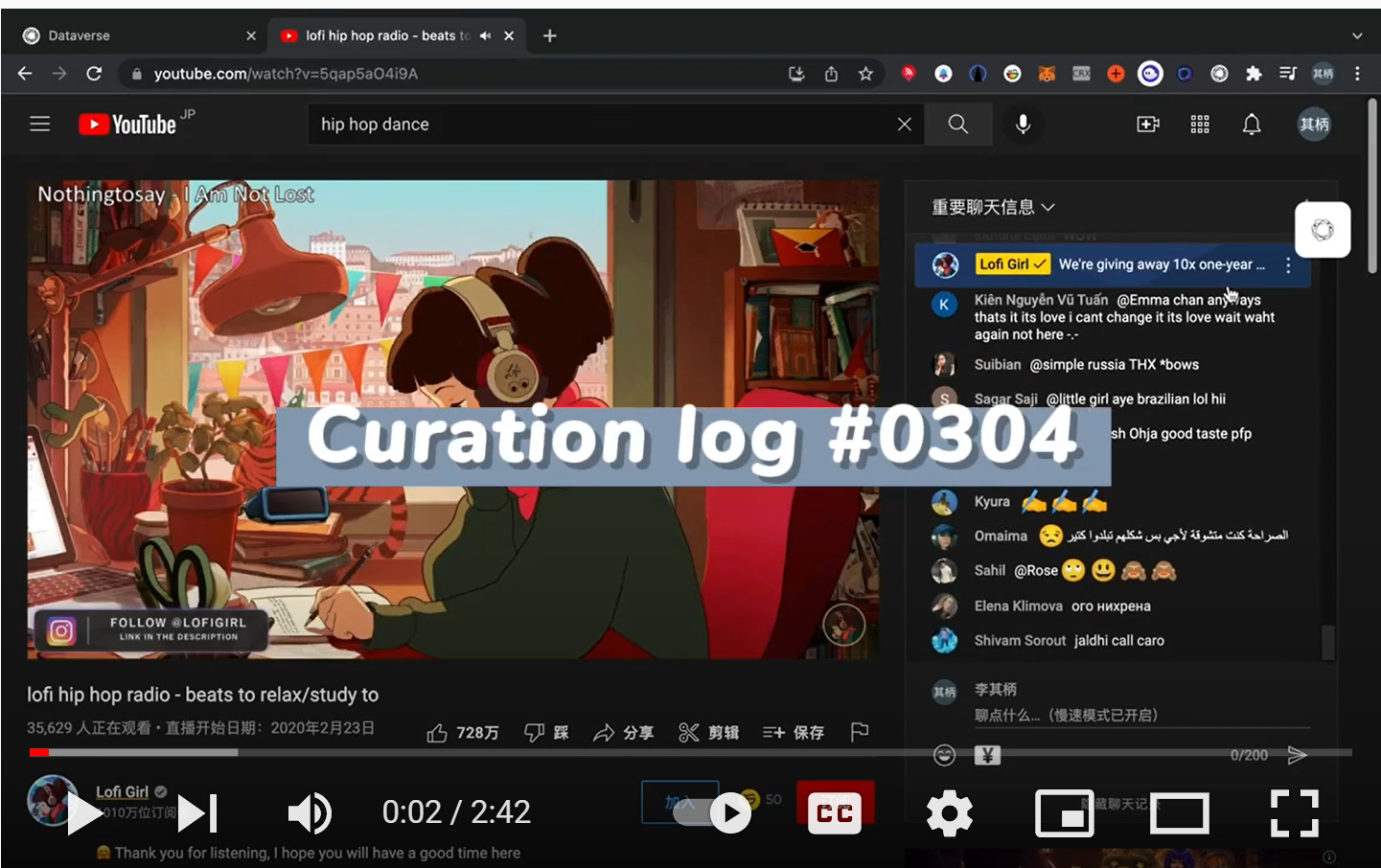Start voice search with the microphone

[1023, 124]
